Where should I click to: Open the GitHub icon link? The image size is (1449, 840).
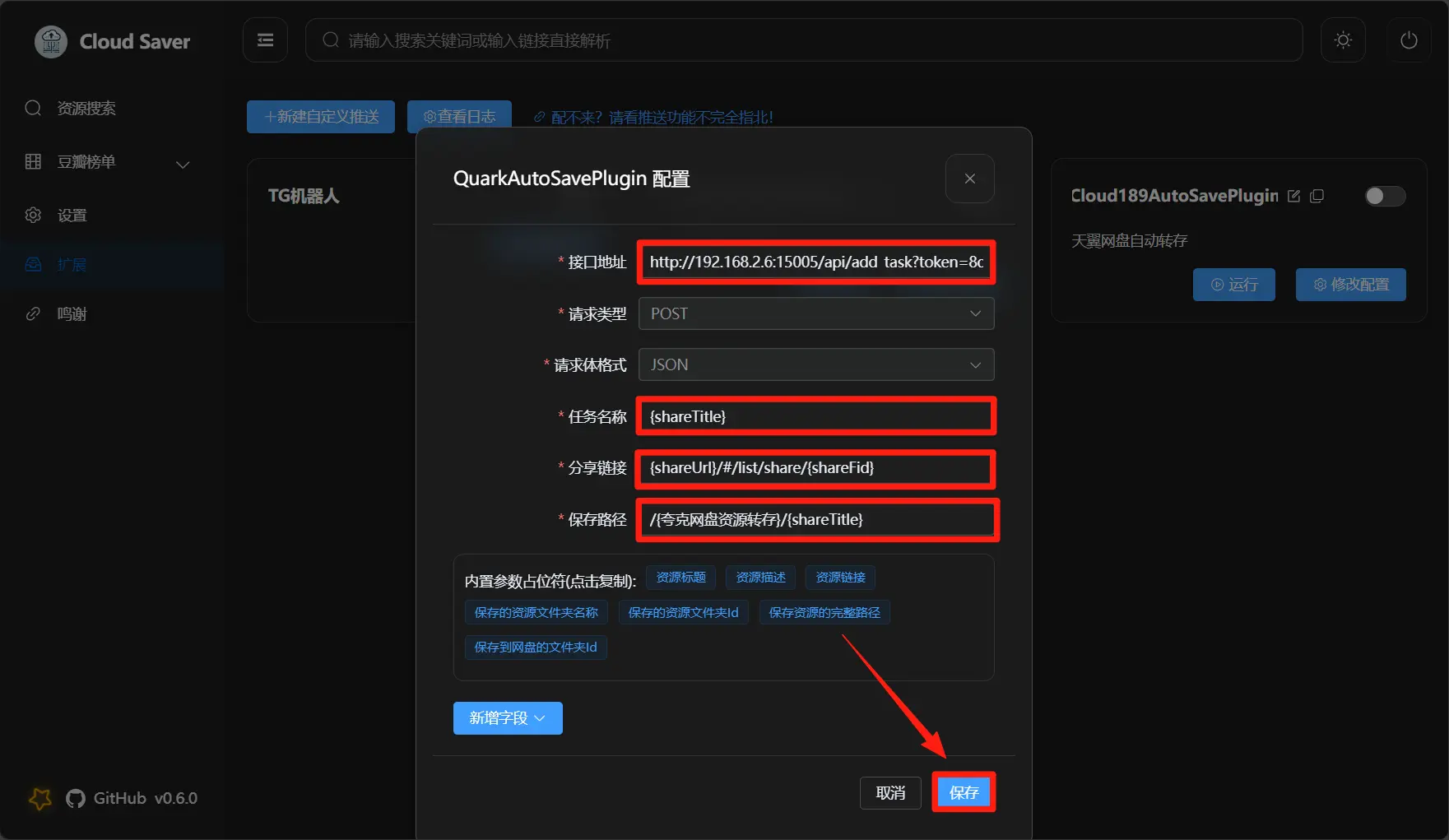(x=76, y=798)
